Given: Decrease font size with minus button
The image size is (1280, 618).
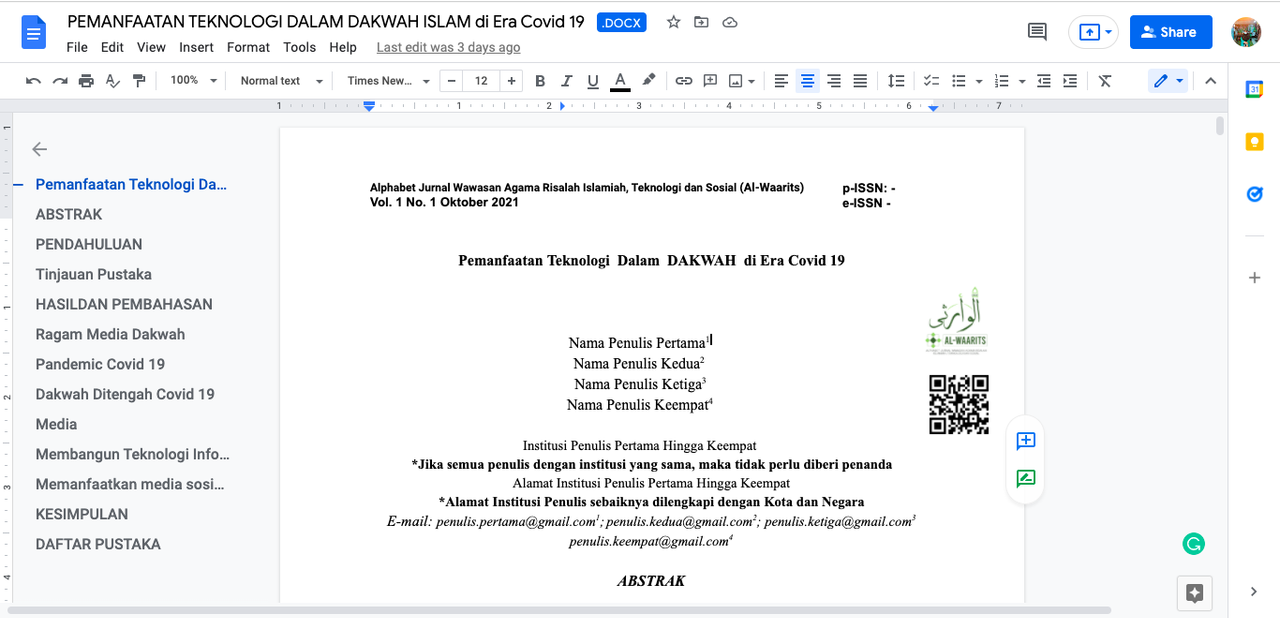Looking at the screenshot, I should pos(453,81).
